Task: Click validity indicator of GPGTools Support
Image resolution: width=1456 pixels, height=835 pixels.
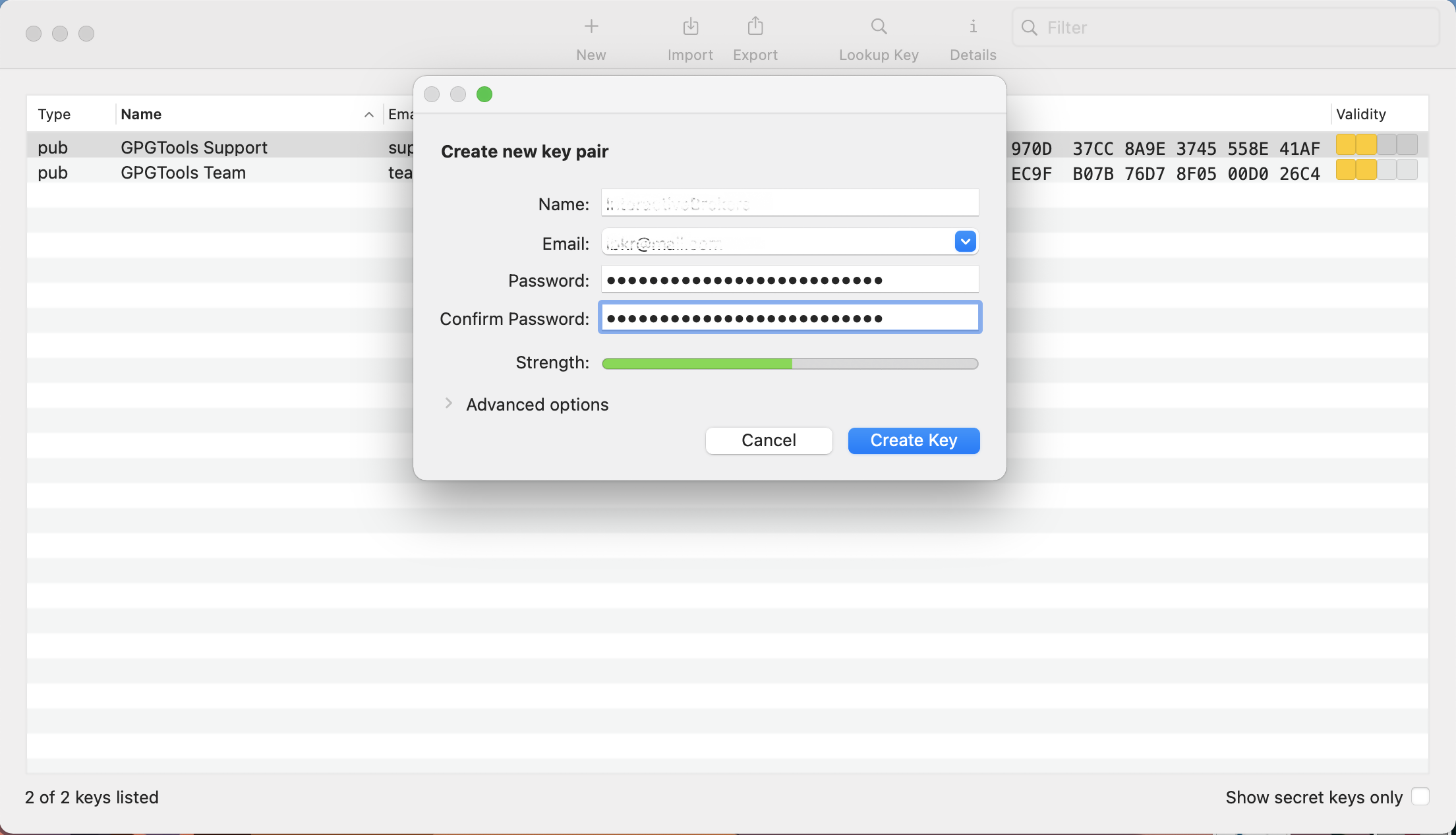Action: [1376, 144]
